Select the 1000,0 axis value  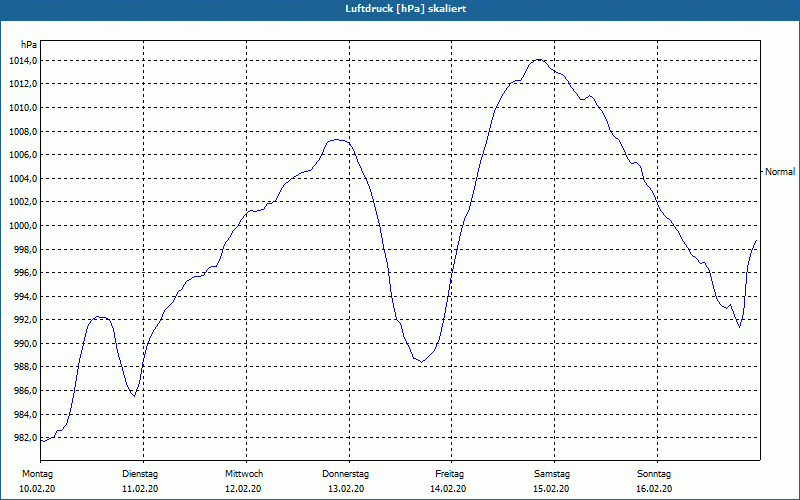[23, 226]
